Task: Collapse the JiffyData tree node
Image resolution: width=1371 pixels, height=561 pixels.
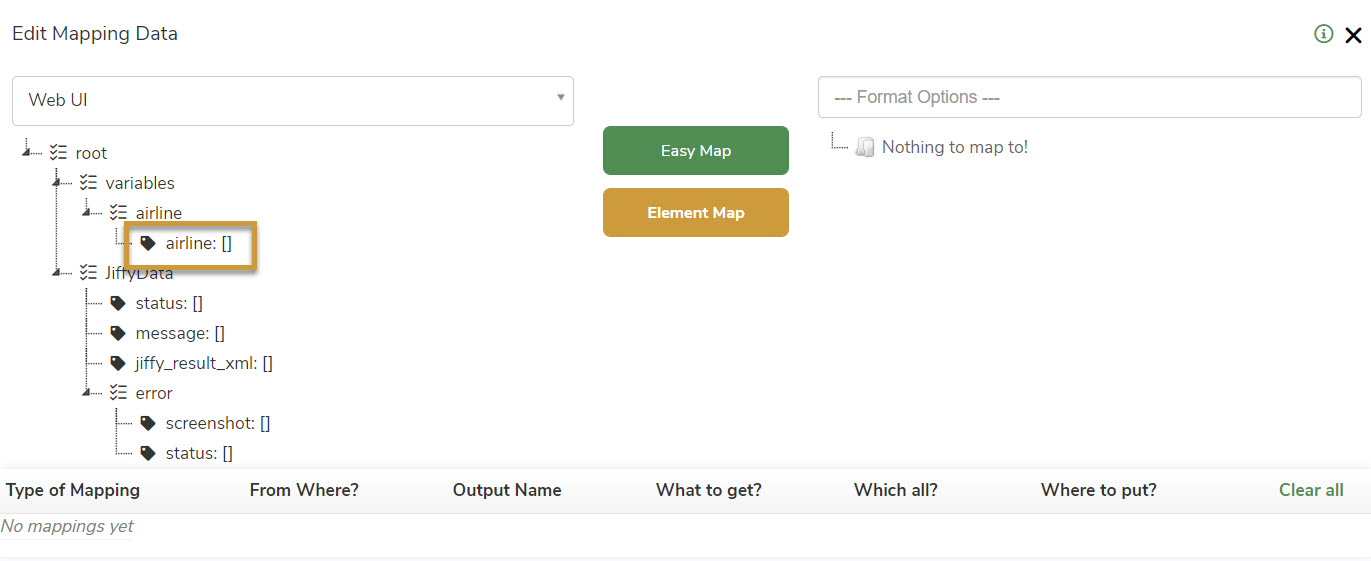Action: [x=56, y=272]
